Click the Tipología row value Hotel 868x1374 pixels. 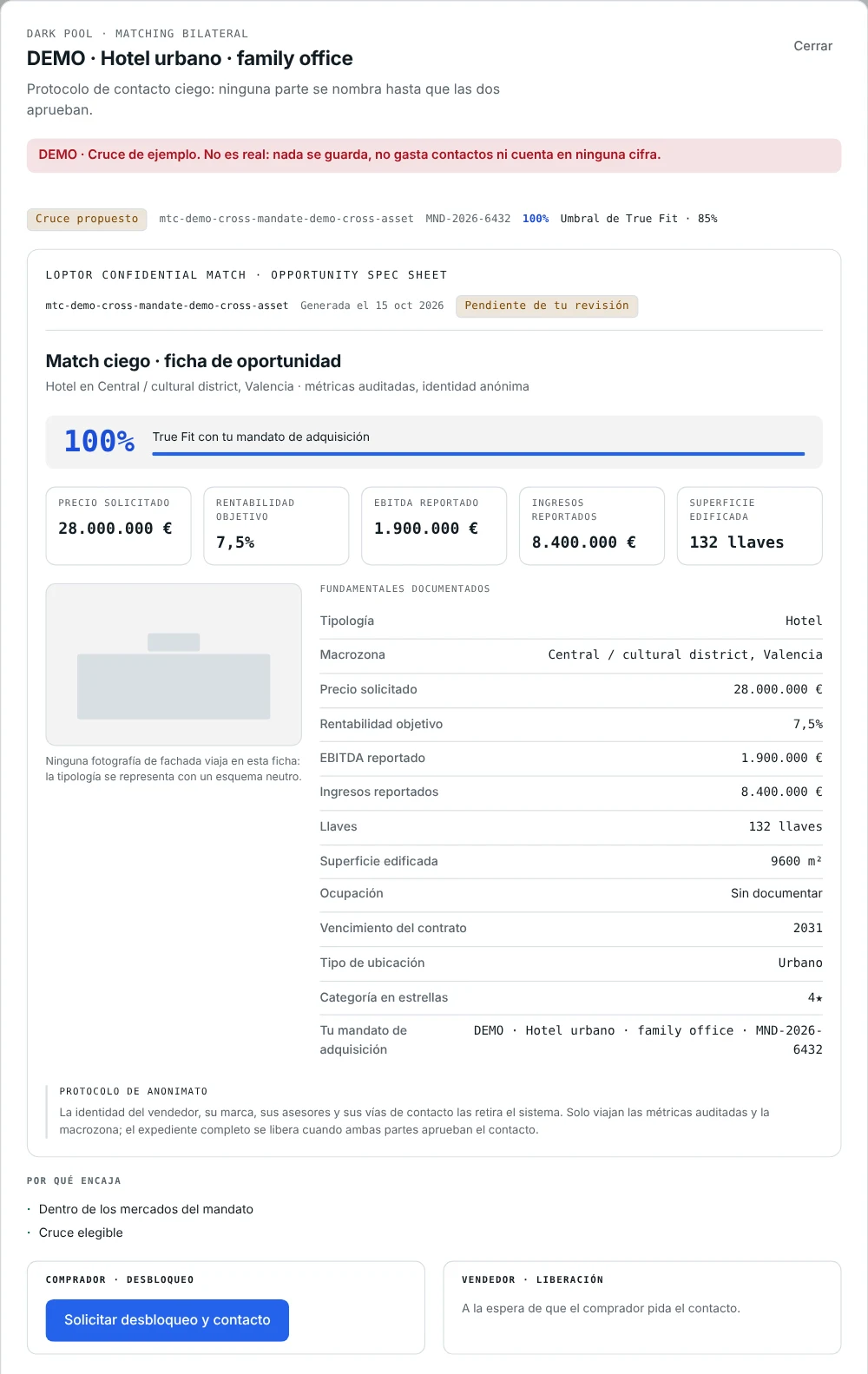(x=804, y=621)
